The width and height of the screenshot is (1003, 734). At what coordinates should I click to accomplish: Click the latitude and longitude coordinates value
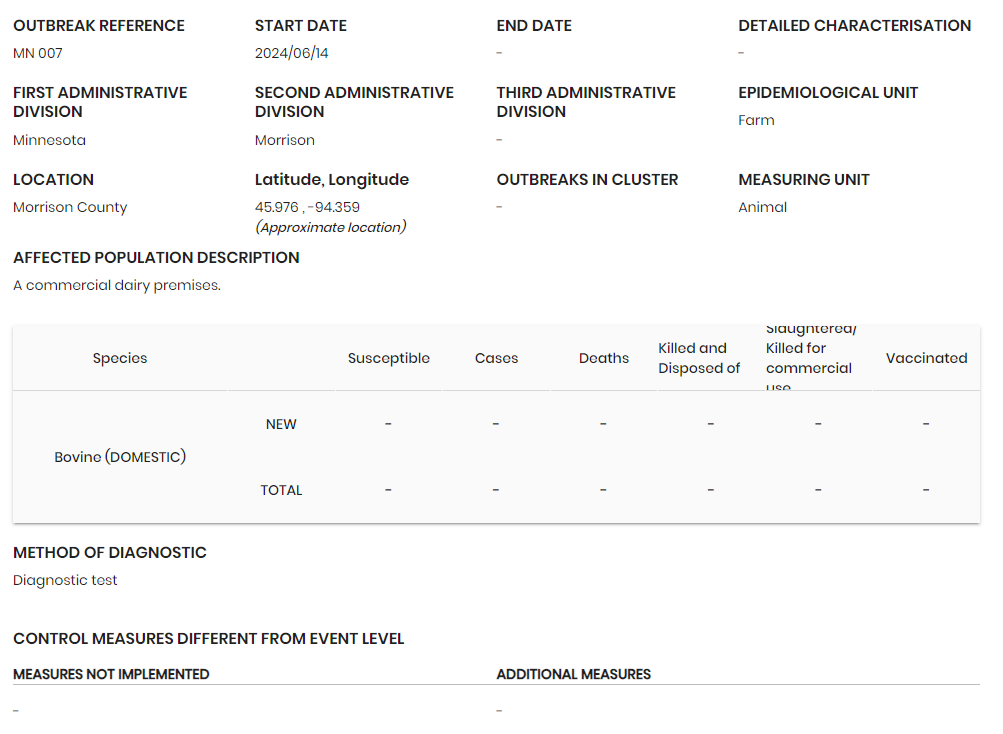click(307, 207)
